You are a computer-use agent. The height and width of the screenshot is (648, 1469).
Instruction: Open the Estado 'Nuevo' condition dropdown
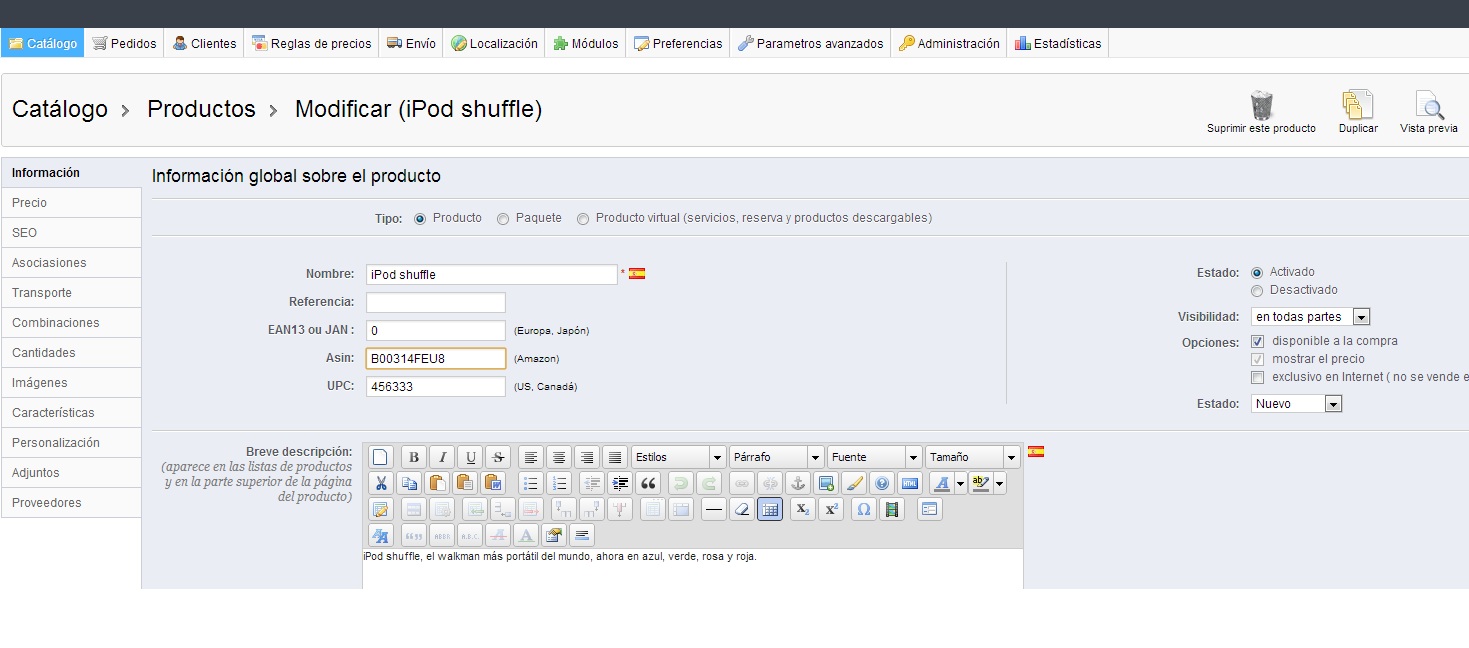[x=1297, y=404]
